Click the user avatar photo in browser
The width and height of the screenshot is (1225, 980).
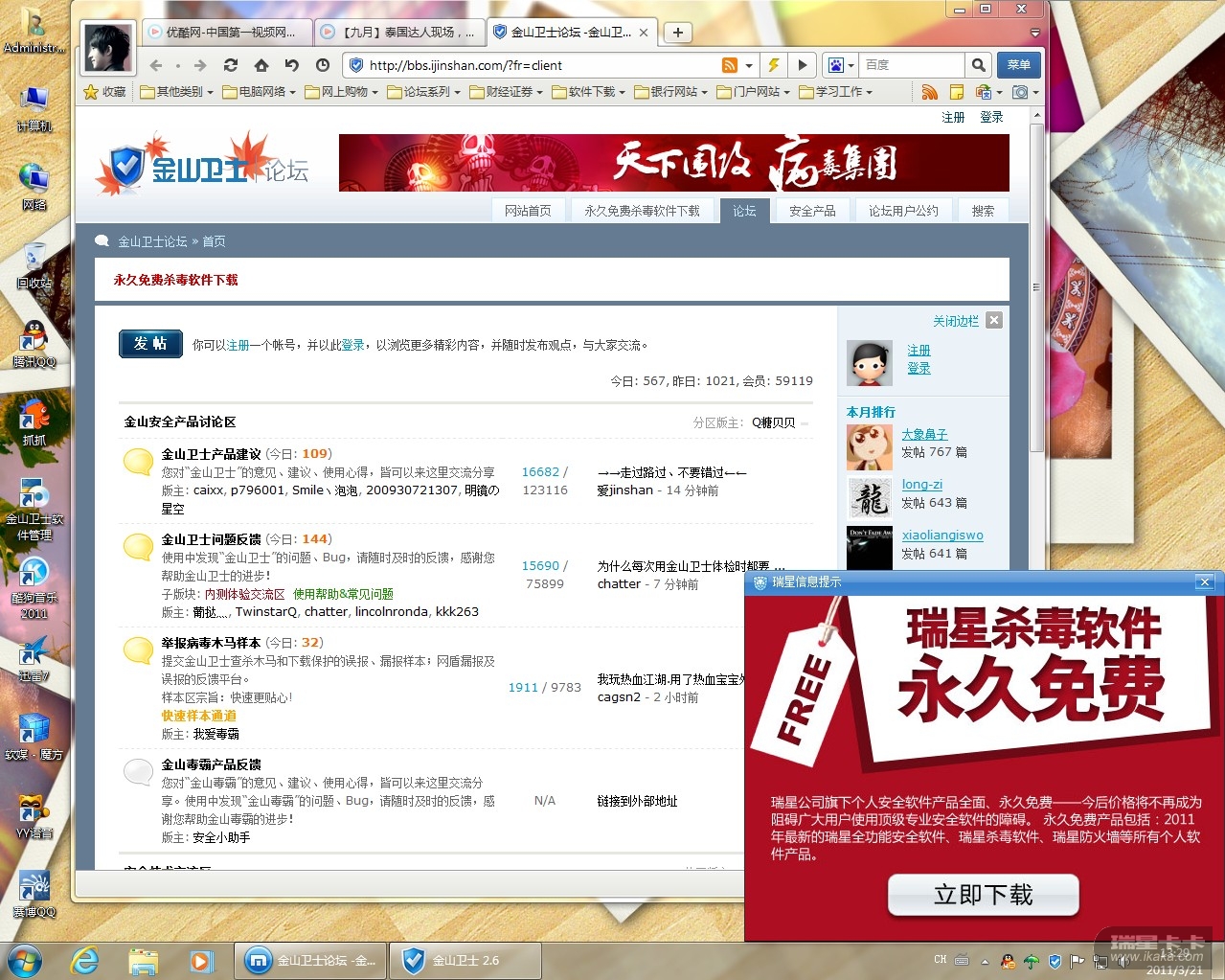tap(106, 47)
